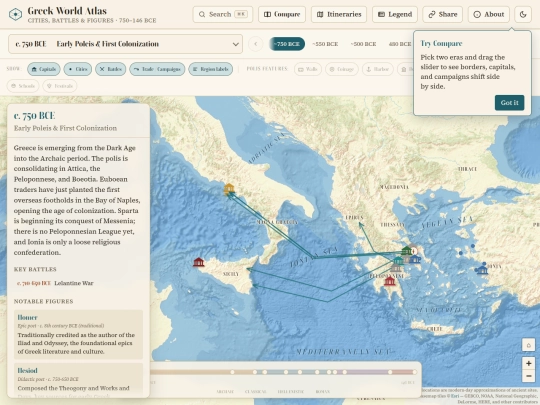Expand the era dropdown c. 750 BCE
This screenshot has width=540, height=405.
point(125,44)
